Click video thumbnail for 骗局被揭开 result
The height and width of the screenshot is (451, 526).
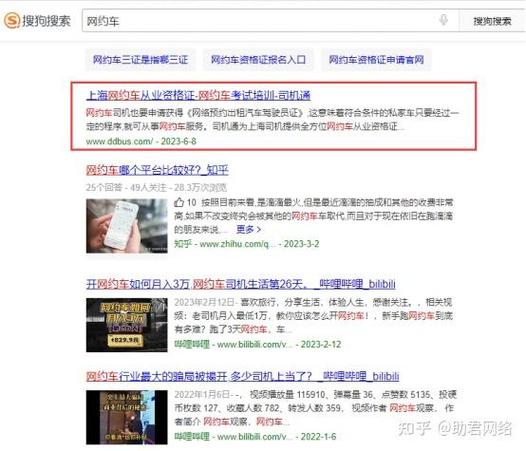coord(126,417)
